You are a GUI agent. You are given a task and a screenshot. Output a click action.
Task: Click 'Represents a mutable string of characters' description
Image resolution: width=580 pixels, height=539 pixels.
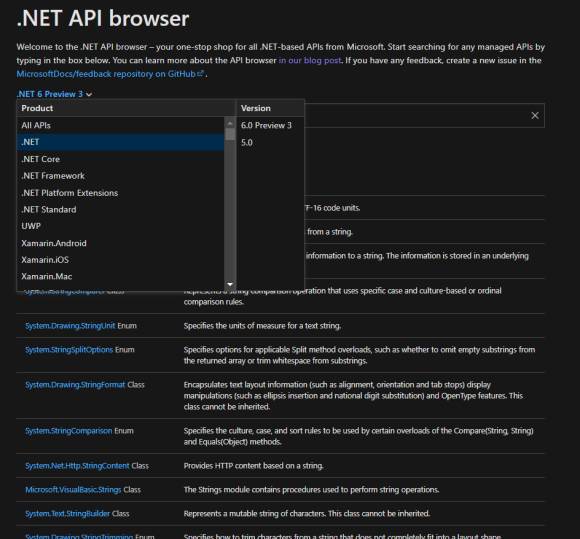[307, 513]
